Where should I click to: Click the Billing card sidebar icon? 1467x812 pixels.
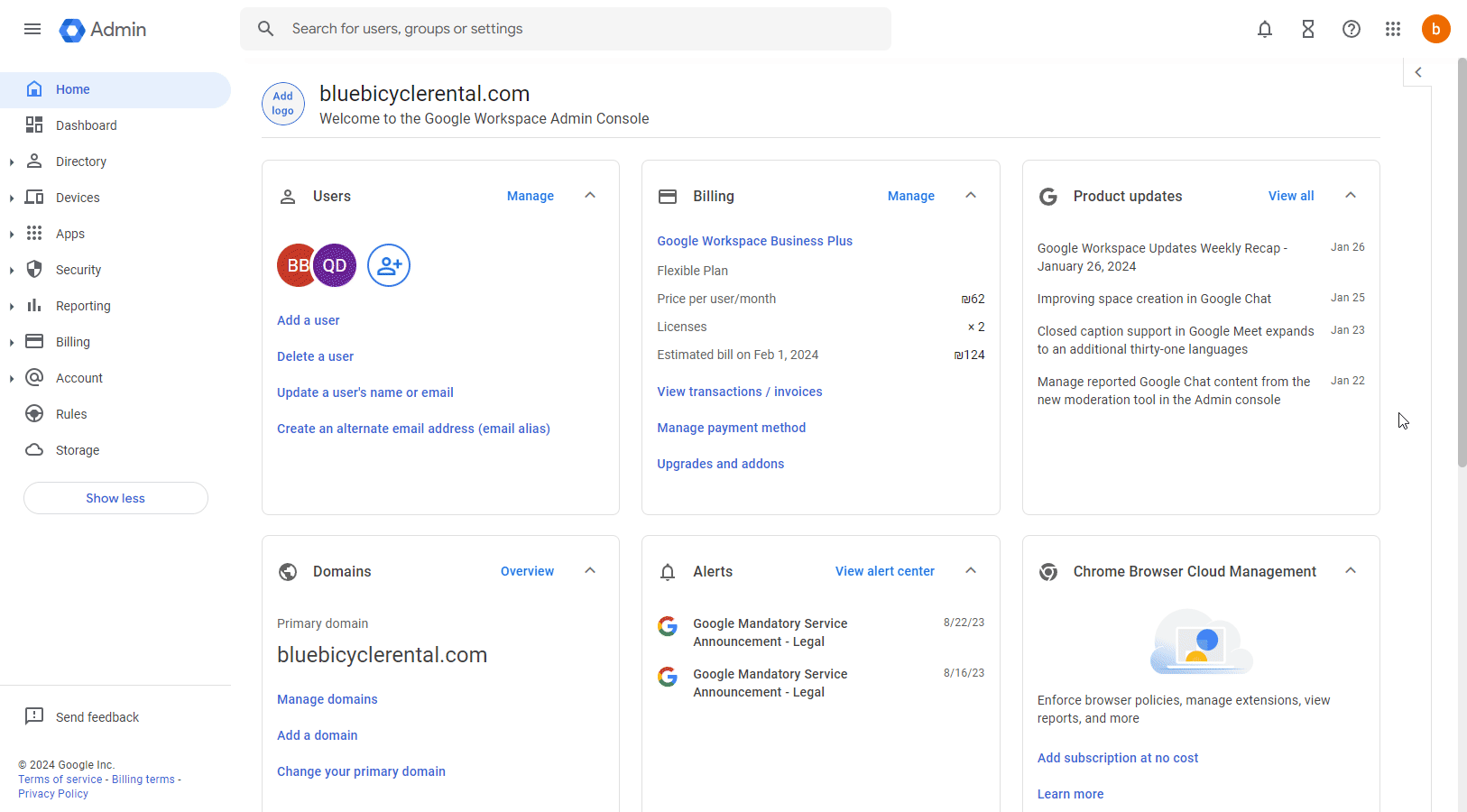click(x=34, y=342)
